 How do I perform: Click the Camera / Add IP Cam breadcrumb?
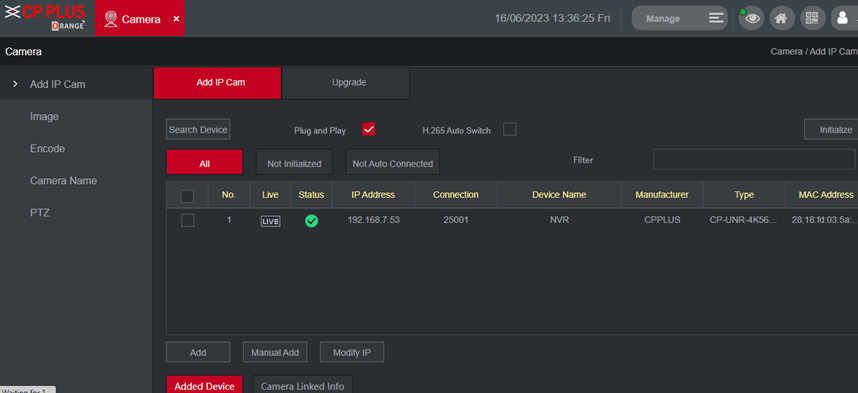(814, 51)
